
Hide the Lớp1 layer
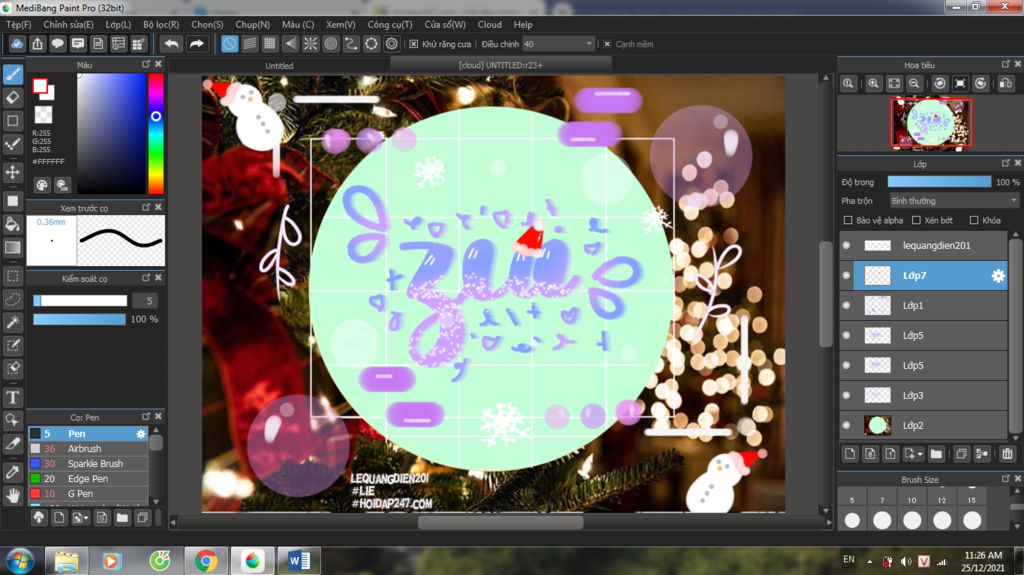tap(846, 305)
